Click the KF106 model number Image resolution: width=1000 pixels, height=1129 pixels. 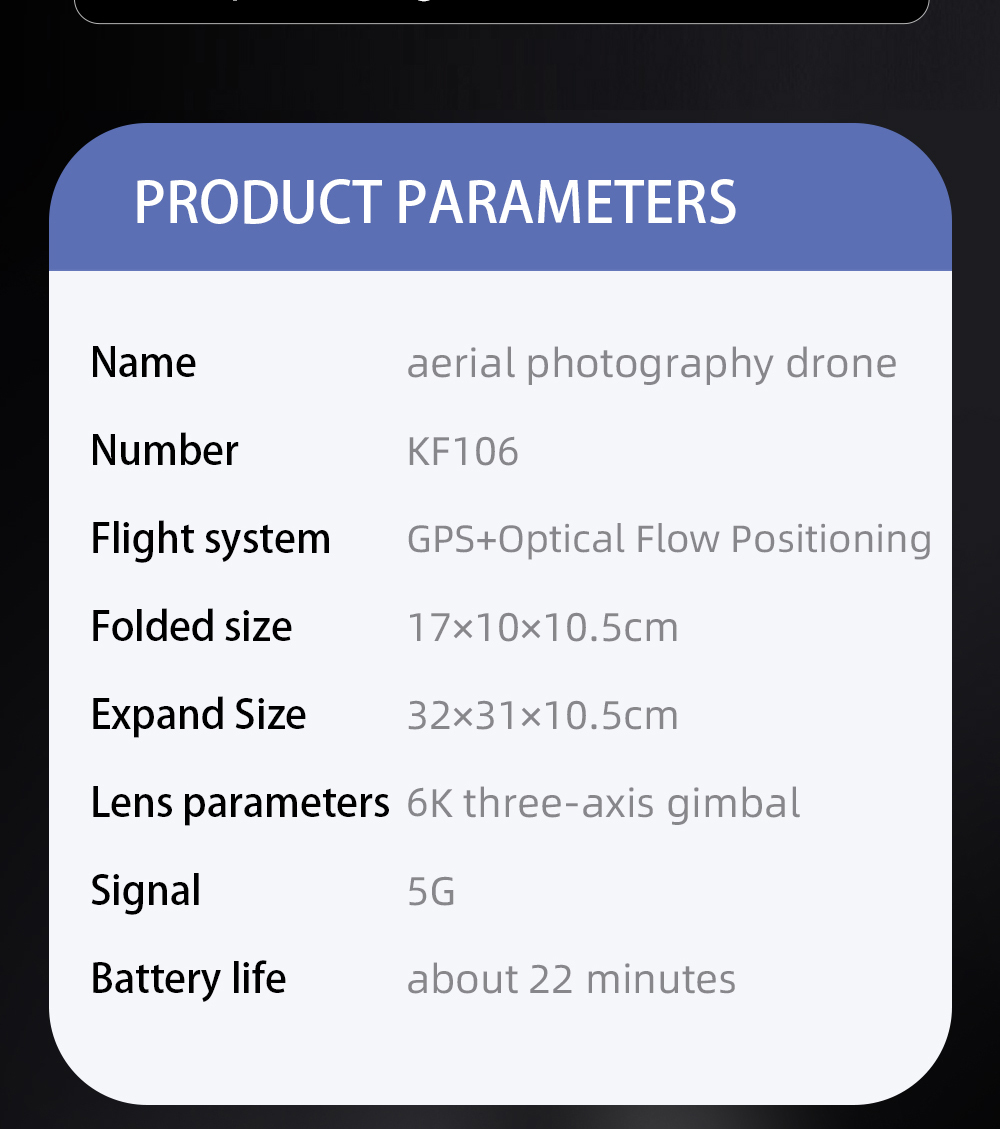pos(462,452)
